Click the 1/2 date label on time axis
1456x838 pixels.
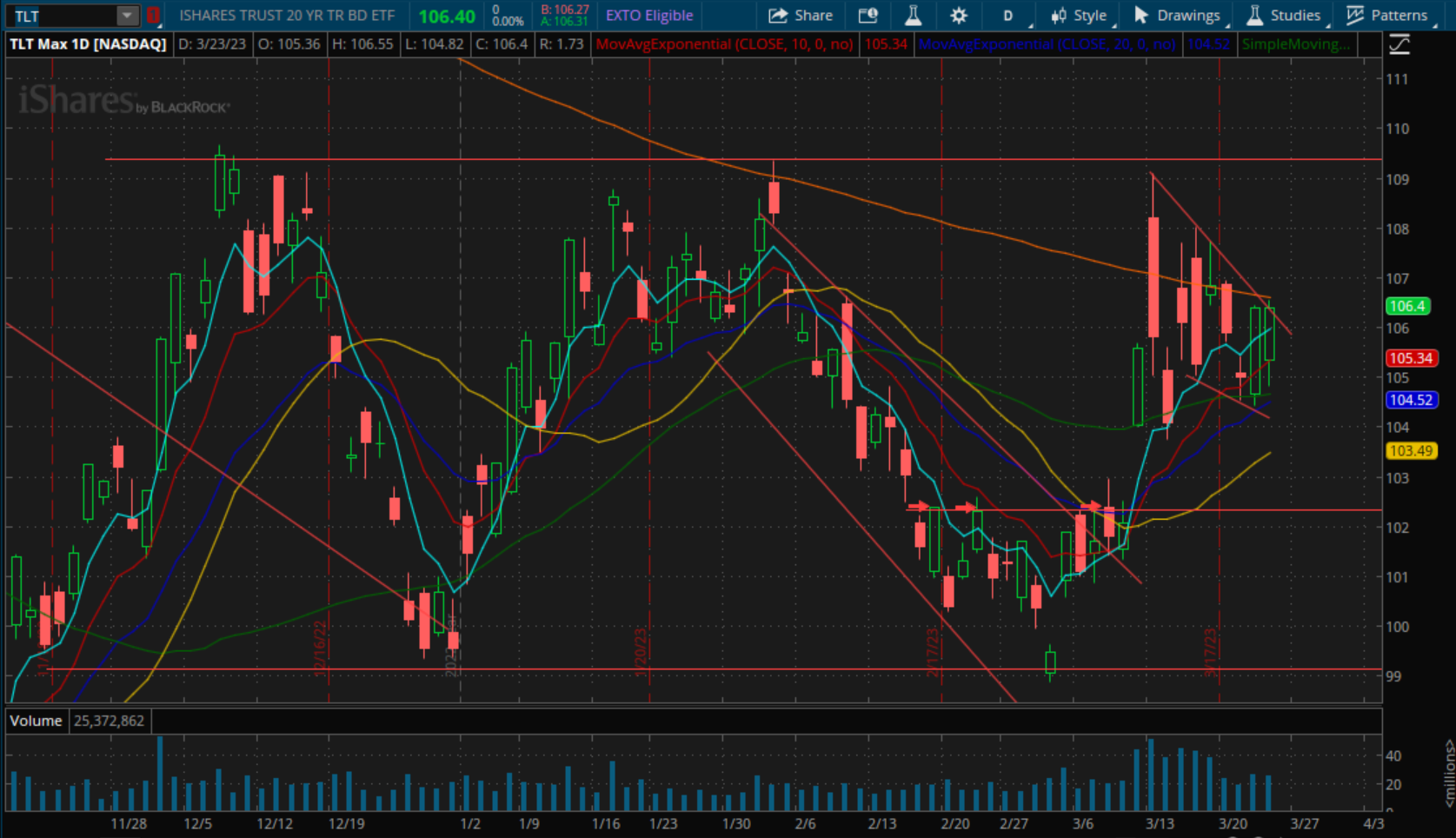point(470,823)
